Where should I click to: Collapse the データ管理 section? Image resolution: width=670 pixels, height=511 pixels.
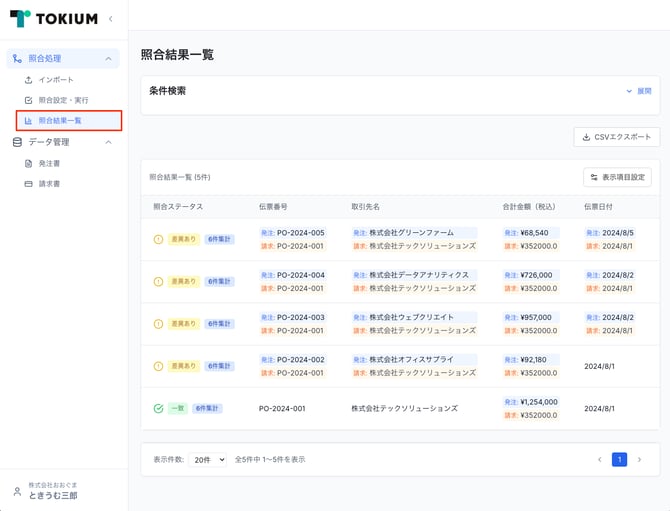pyautogui.click(x=108, y=142)
